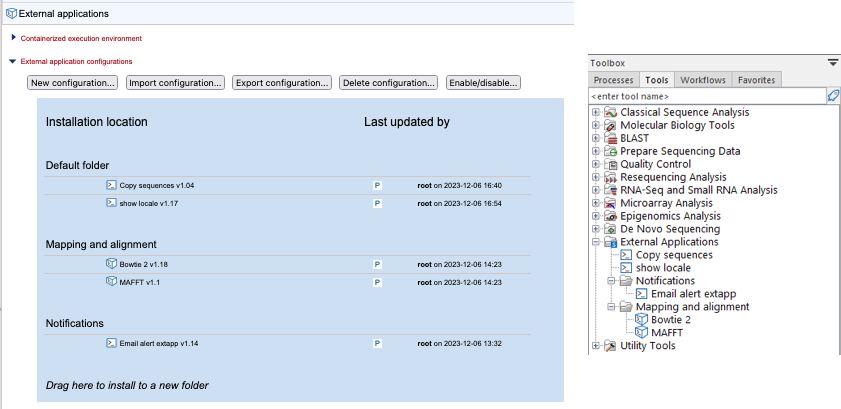Image resolution: width=841 pixels, height=409 pixels.
Task: Click the P badge in MAFFT row
Action: [377, 282]
